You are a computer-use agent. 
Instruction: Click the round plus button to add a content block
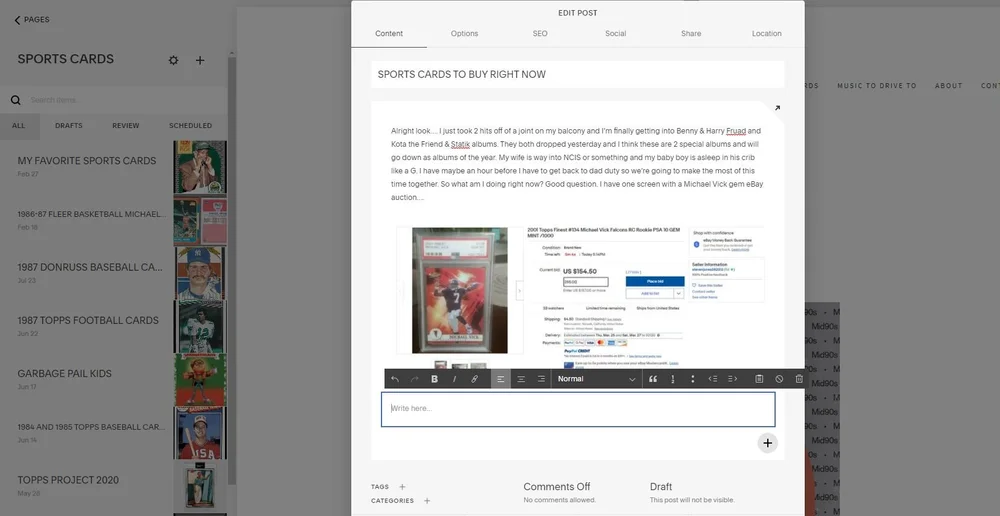coord(767,443)
